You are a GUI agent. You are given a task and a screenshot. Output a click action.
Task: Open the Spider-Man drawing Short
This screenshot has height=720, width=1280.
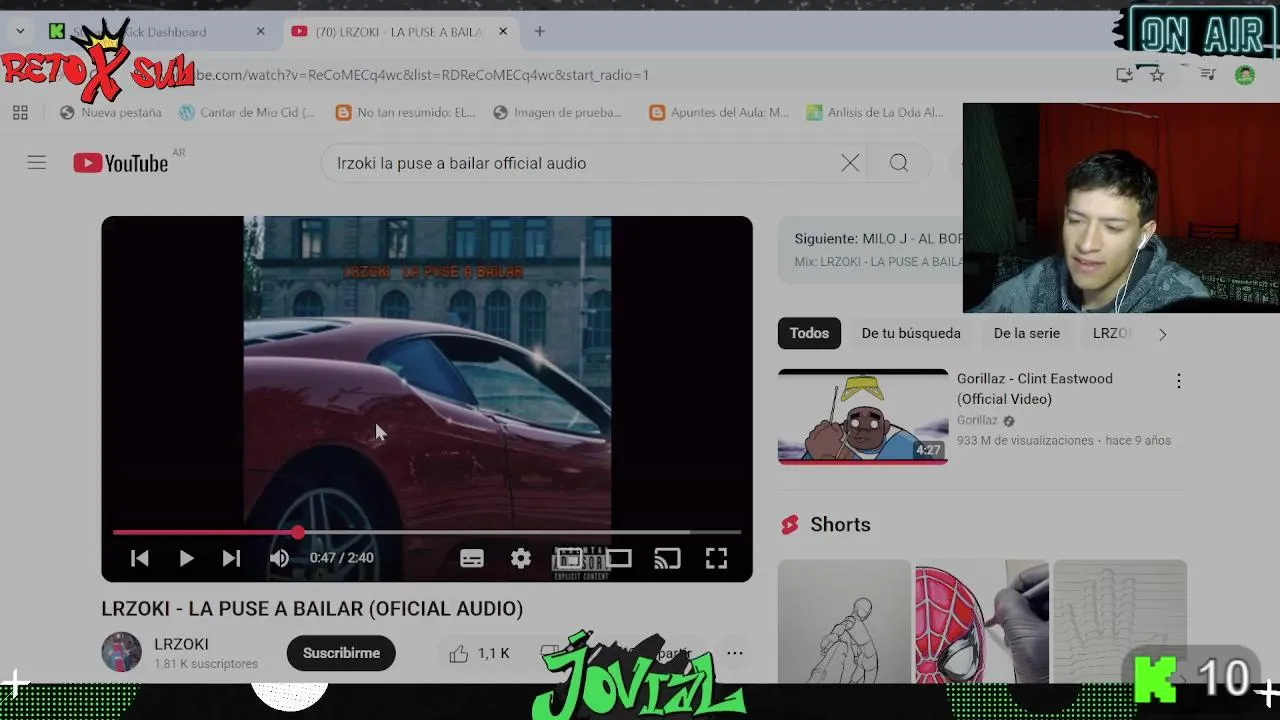(982, 621)
